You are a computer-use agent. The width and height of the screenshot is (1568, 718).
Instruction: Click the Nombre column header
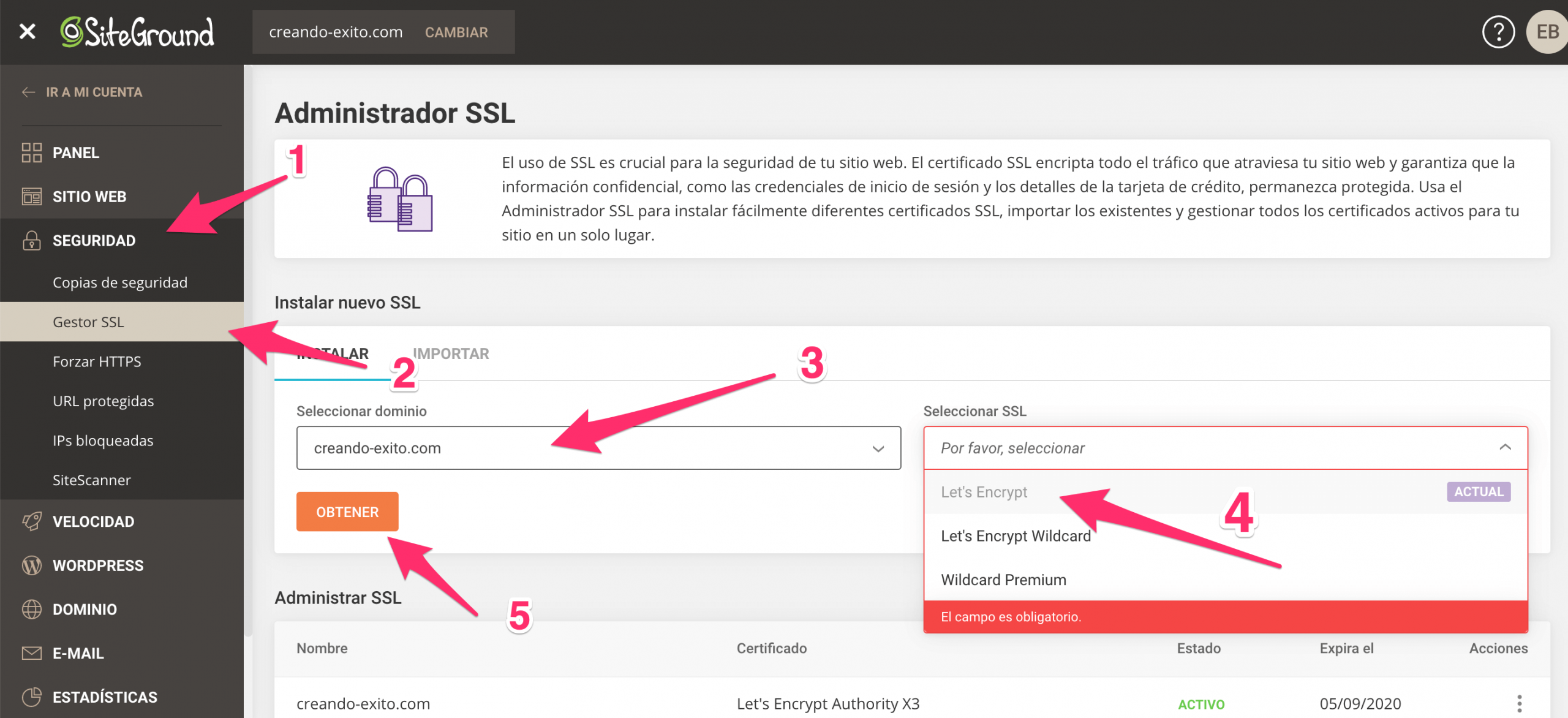(322, 648)
